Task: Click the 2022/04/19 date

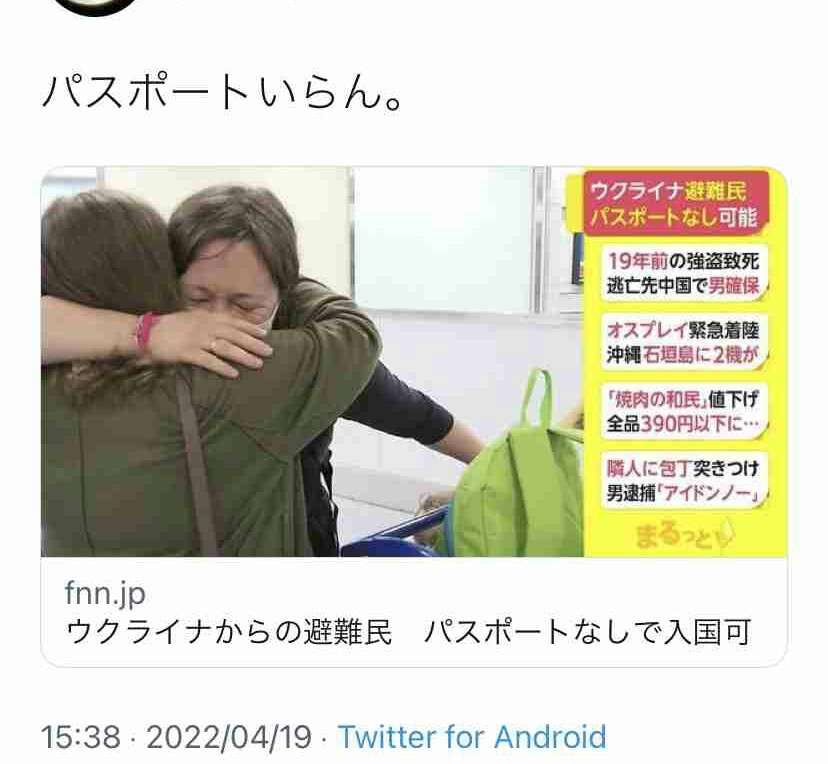Action: point(229,737)
